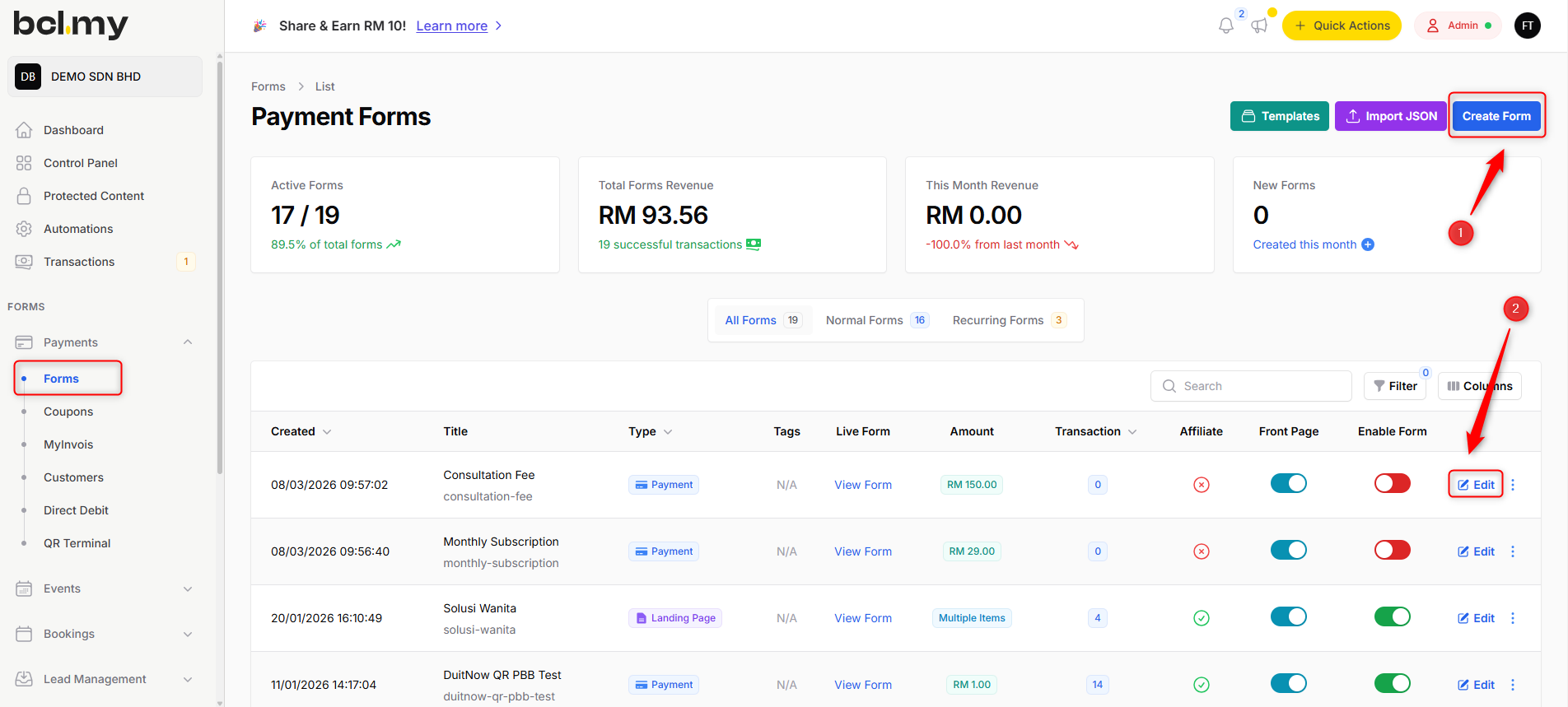
Task: Click the sidebar vertical scrollbar
Action: [219, 263]
